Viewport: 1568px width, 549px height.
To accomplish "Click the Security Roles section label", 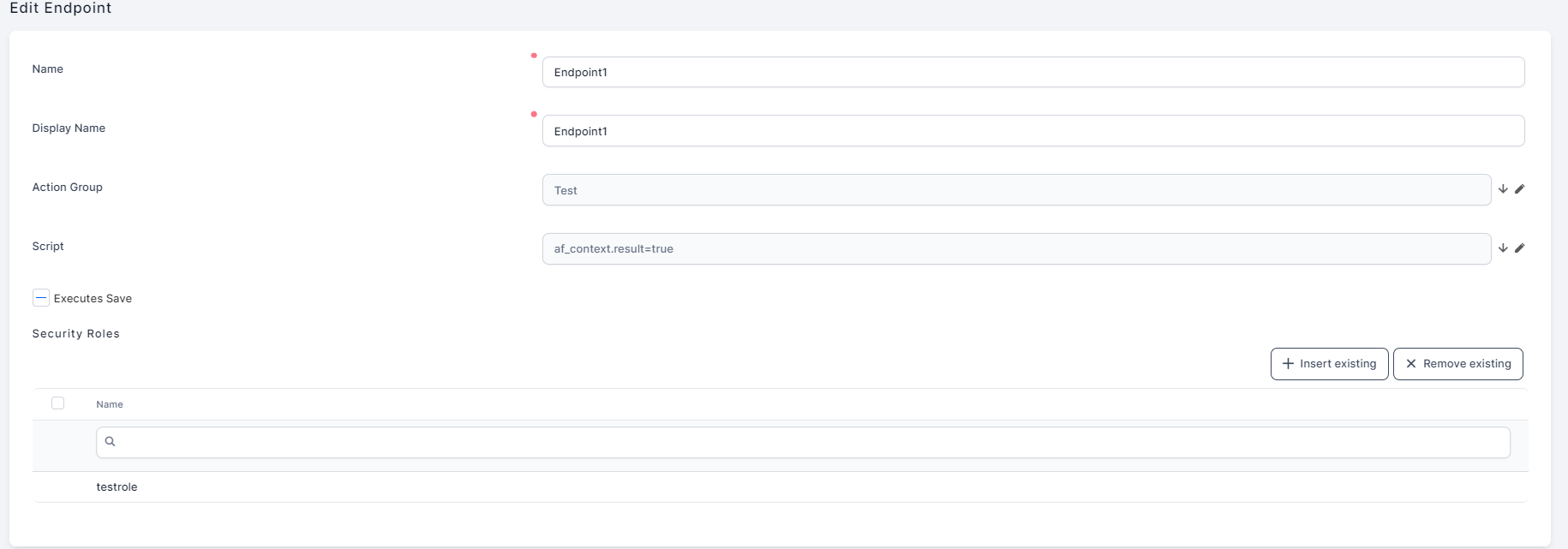I will tap(76, 334).
